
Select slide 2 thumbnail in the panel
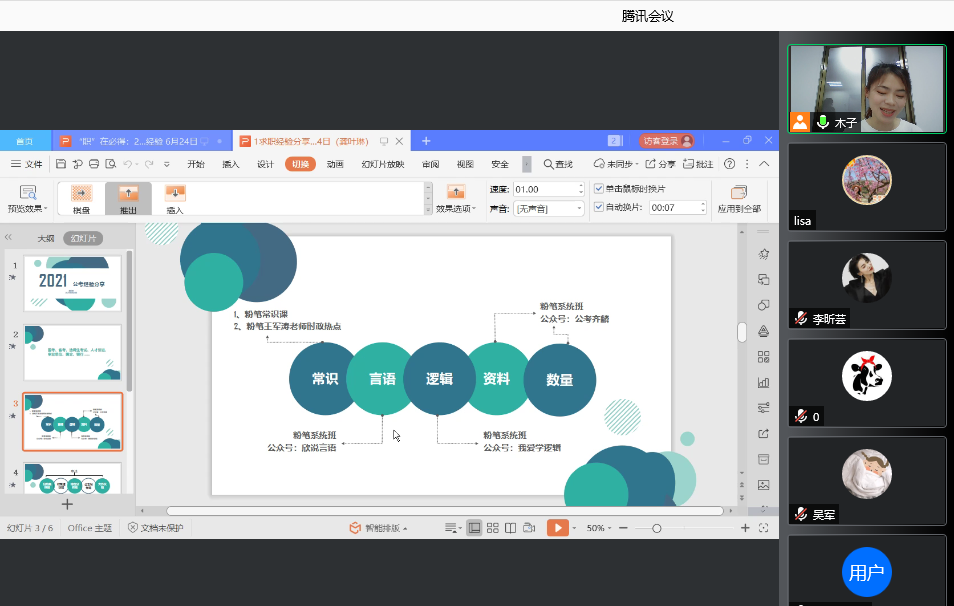point(72,351)
